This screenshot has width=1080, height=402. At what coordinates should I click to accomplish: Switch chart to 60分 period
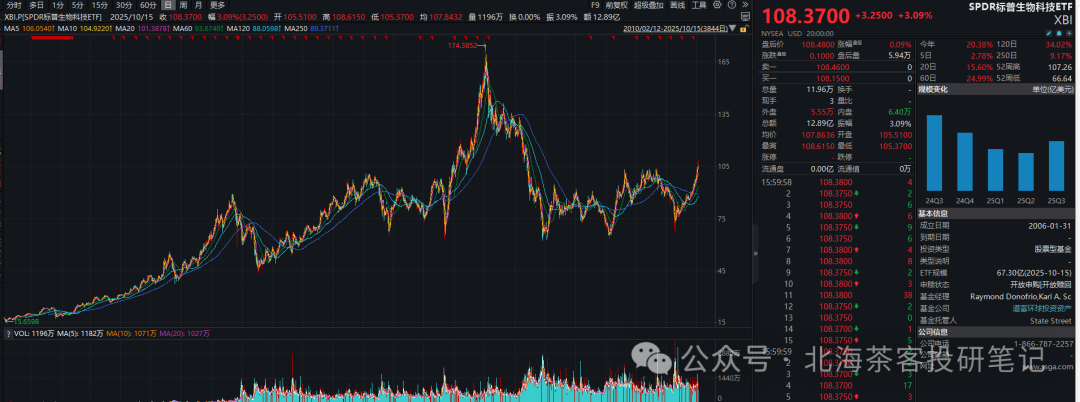click(x=147, y=5)
